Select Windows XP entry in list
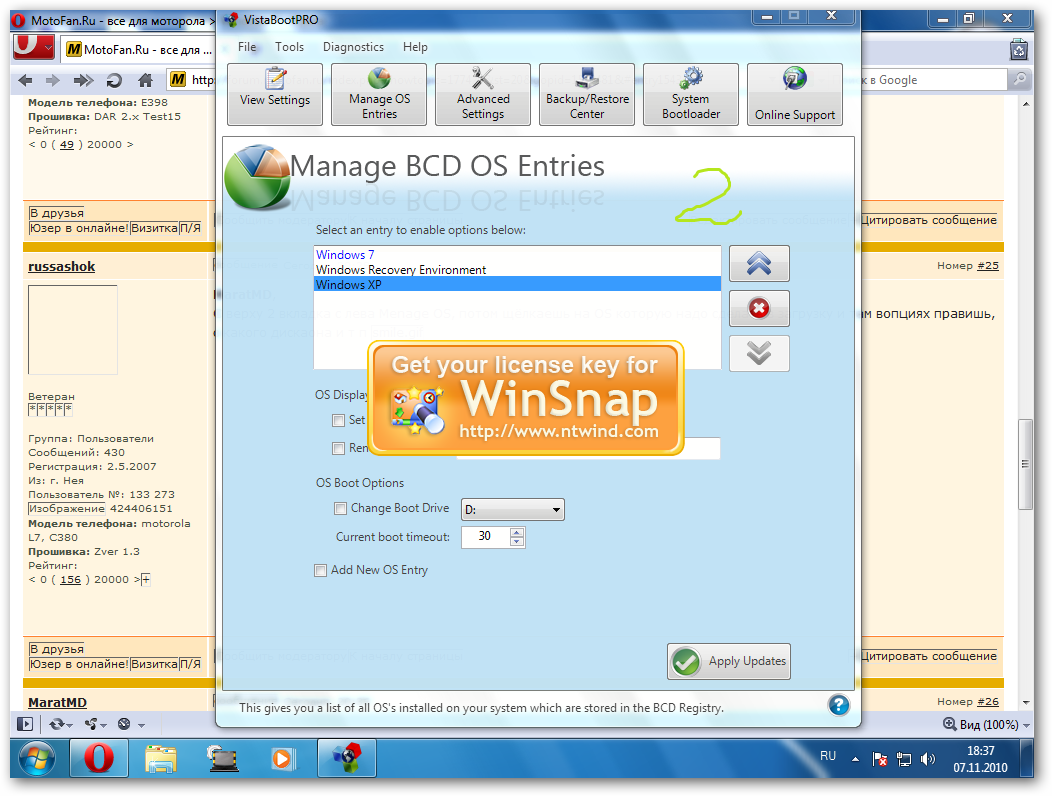Image resolution: width=1052 pixels, height=796 pixels. click(x=517, y=285)
